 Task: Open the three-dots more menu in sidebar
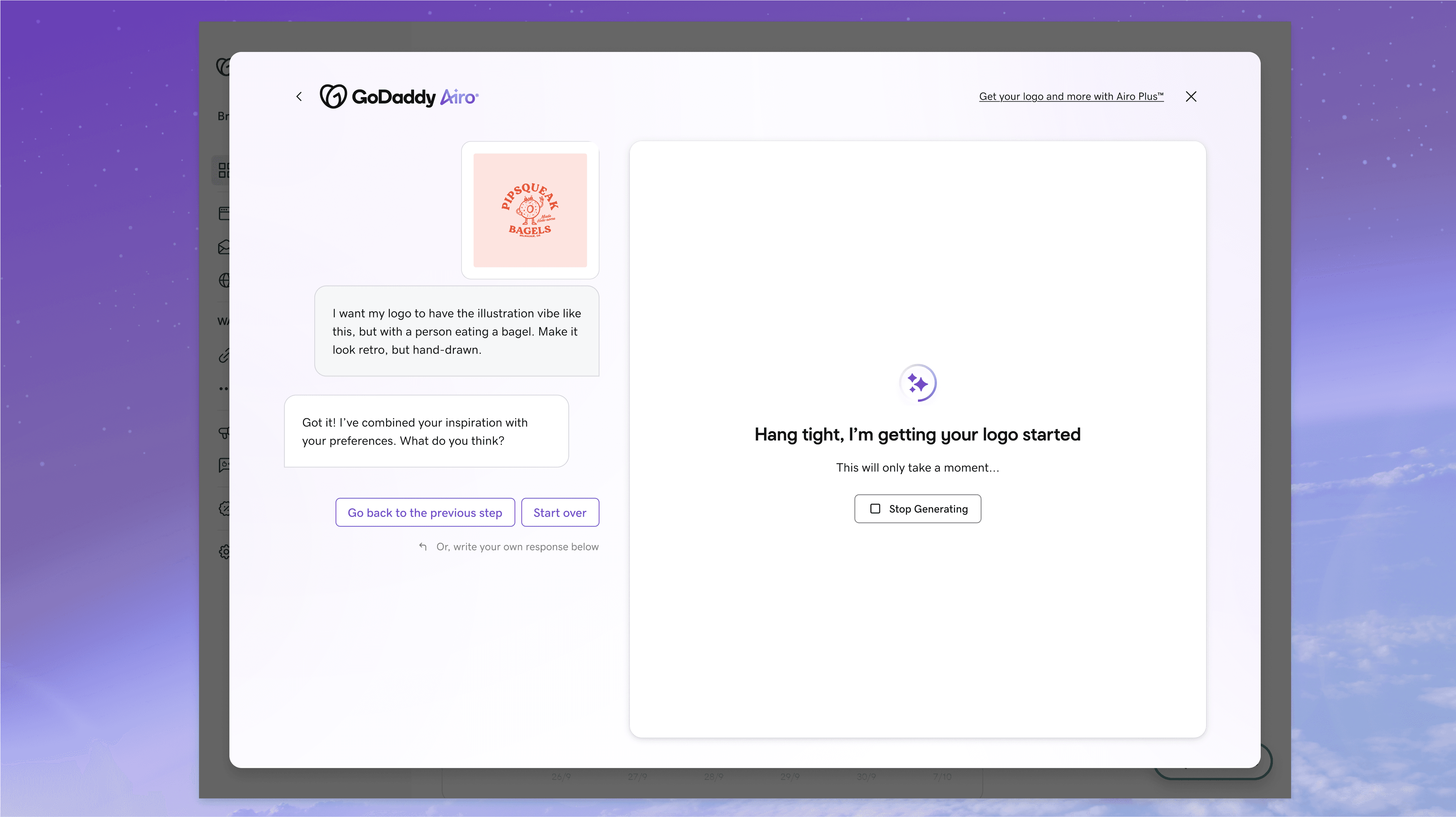224,388
